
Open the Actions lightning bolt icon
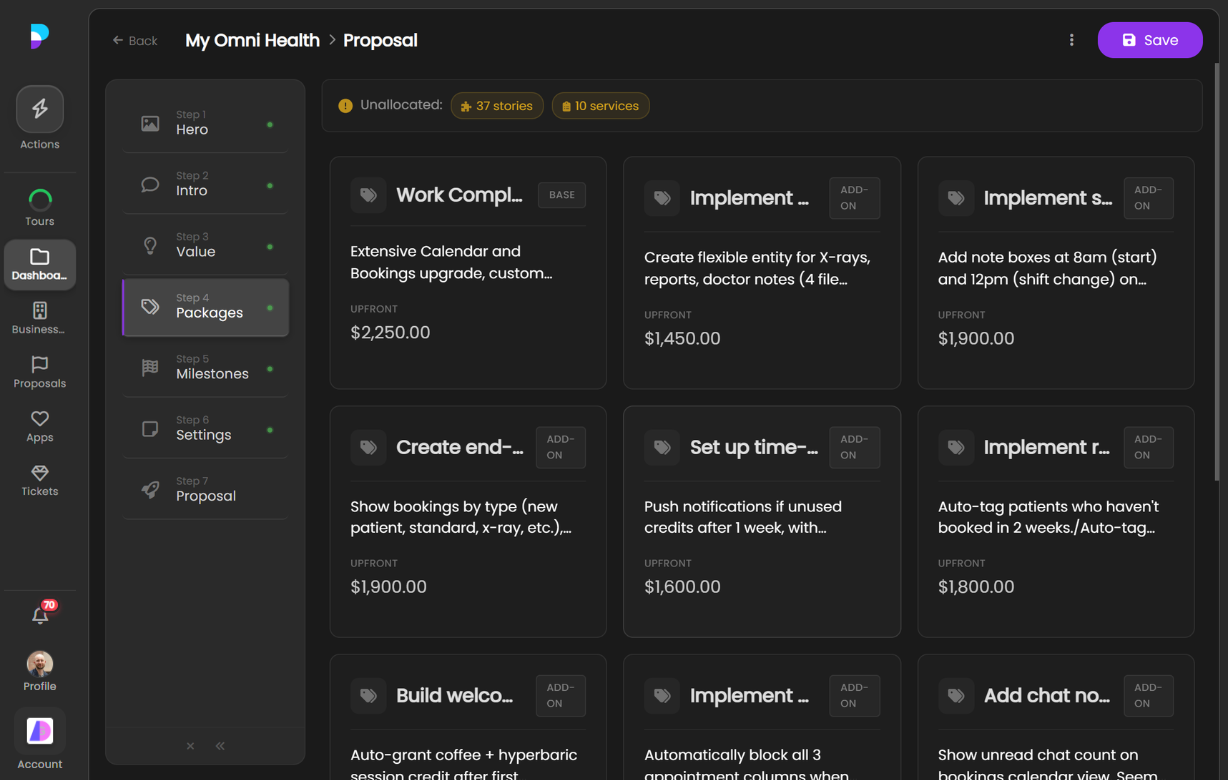(x=40, y=110)
